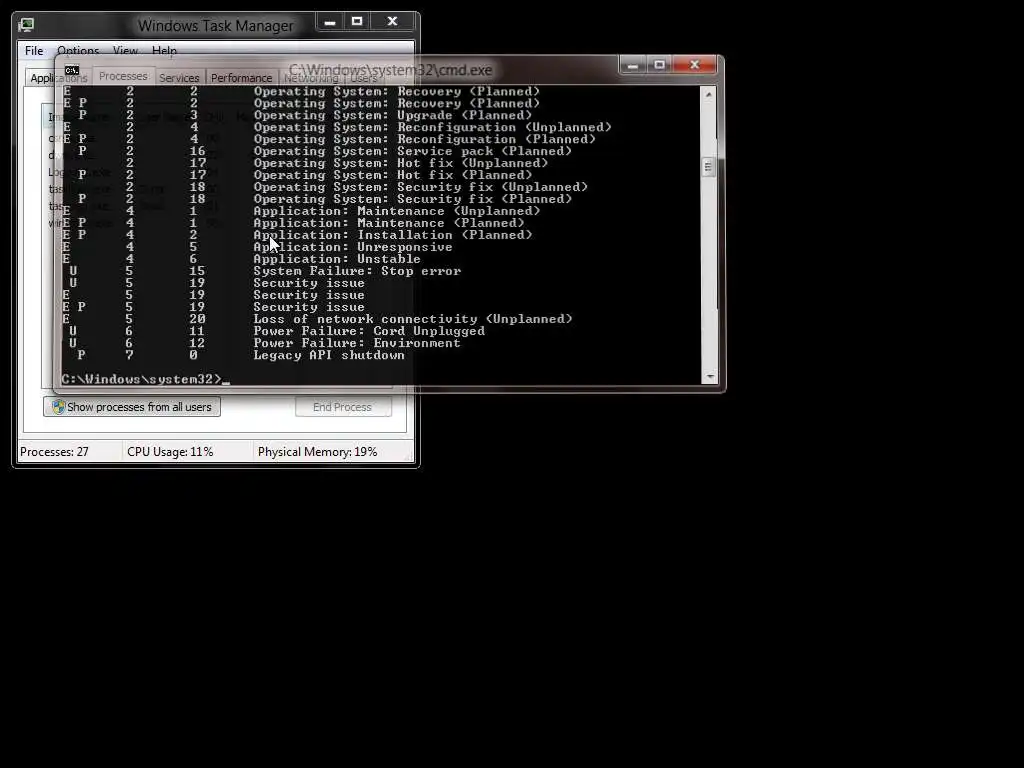The image size is (1024, 768).
Task: Minimize the Windows Task Manager window
Action: click(x=330, y=22)
